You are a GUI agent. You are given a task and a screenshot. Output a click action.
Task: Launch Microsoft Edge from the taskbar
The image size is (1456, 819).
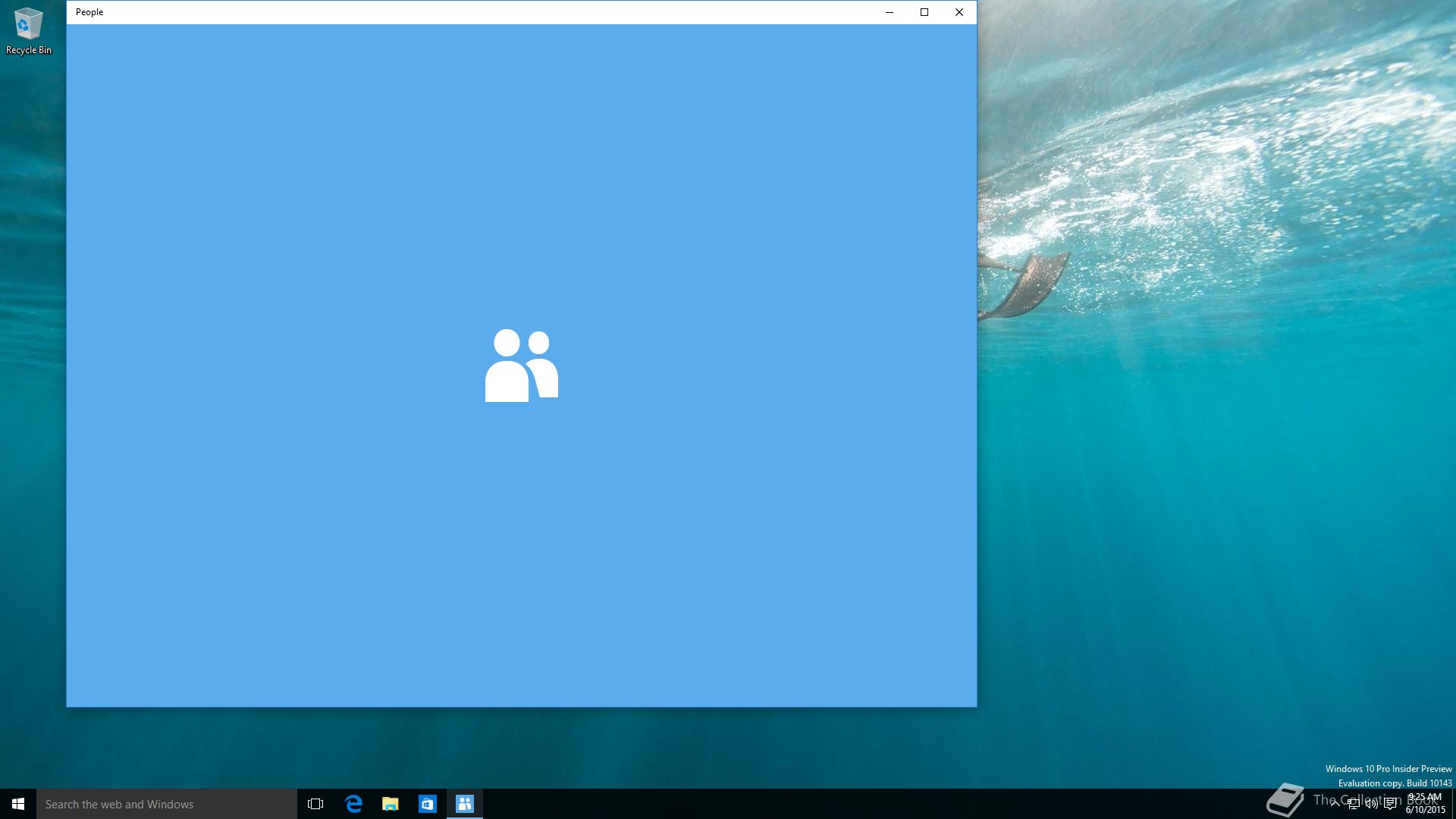click(353, 804)
